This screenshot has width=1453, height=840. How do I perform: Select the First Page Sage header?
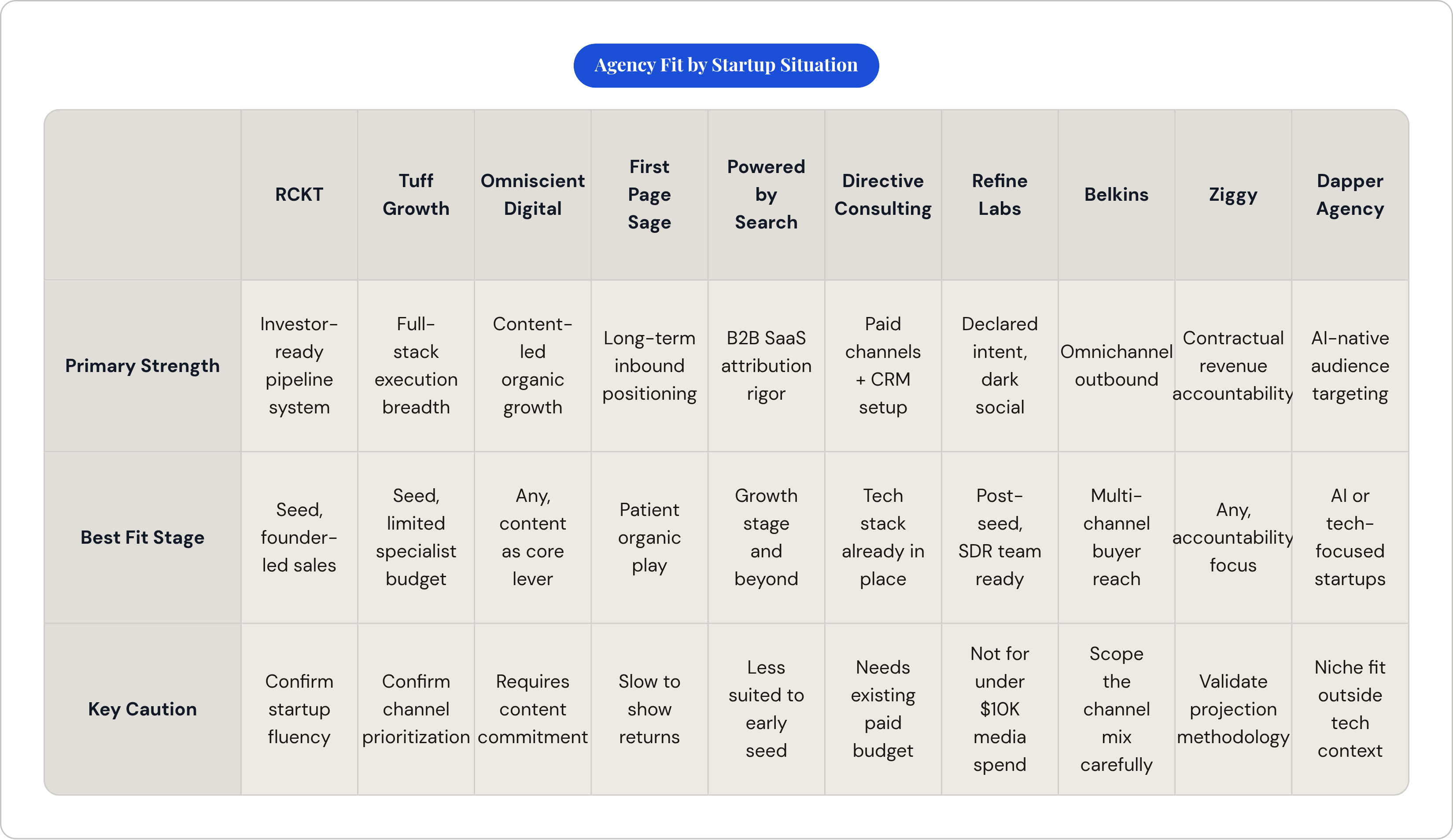[x=649, y=194]
